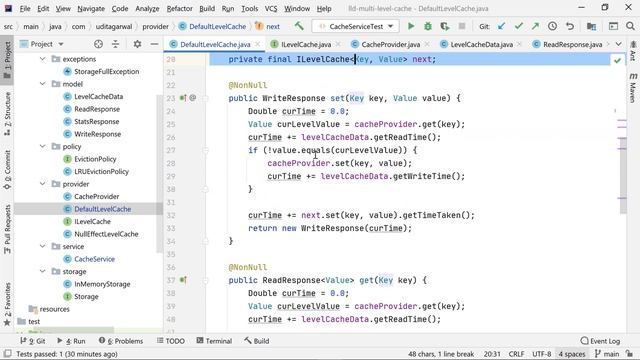The height and width of the screenshot is (360, 640).
Task: Open the Refactor menu
Action: point(179,8)
